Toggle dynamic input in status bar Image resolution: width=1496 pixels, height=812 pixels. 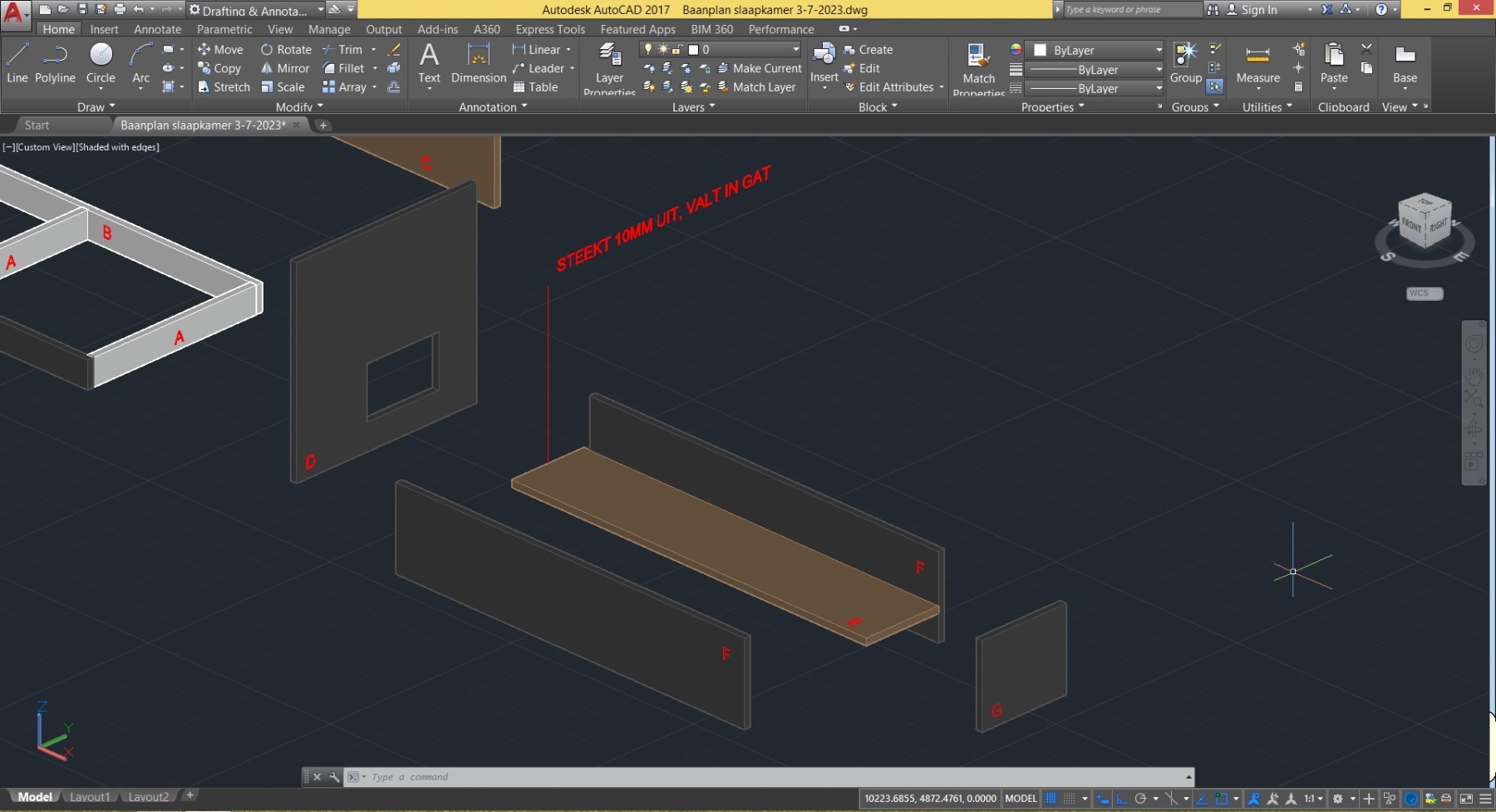[1103, 799]
